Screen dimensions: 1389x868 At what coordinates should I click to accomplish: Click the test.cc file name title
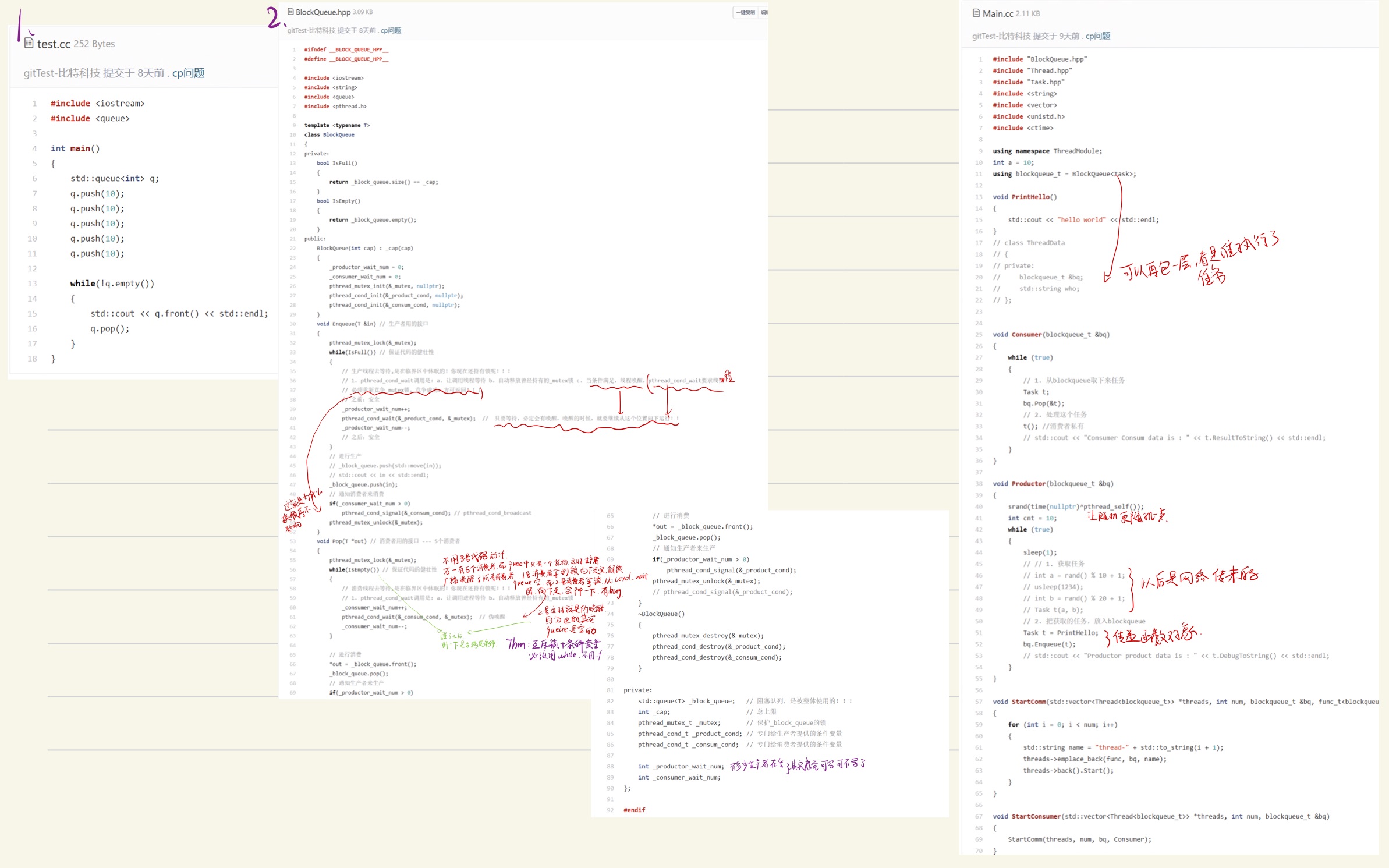pos(54,44)
